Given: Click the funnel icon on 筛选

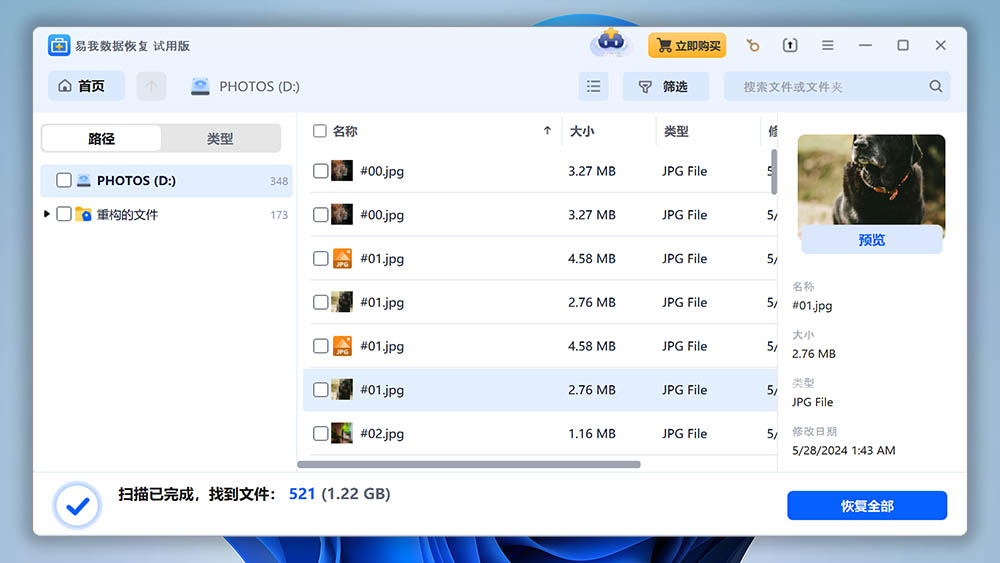Looking at the screenshot, I should pyautogui.click(x=645, y=86).
